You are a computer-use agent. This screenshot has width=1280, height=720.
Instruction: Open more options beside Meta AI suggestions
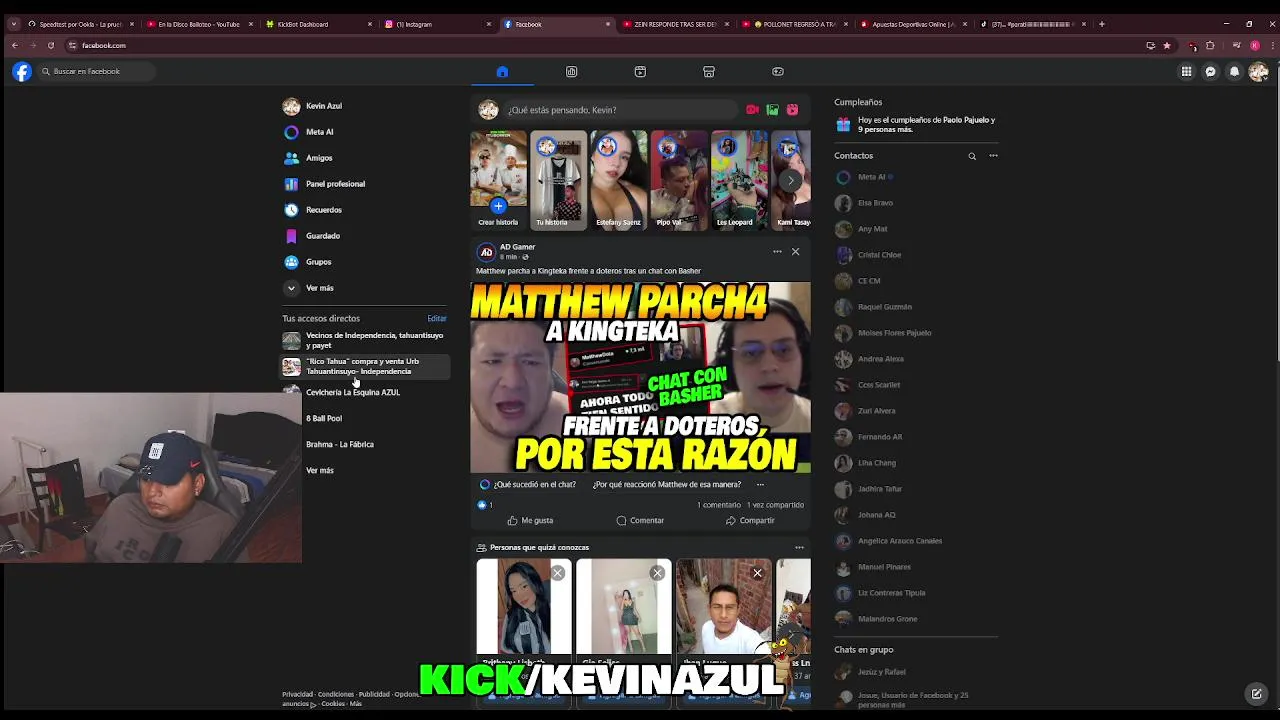(760, 485)
